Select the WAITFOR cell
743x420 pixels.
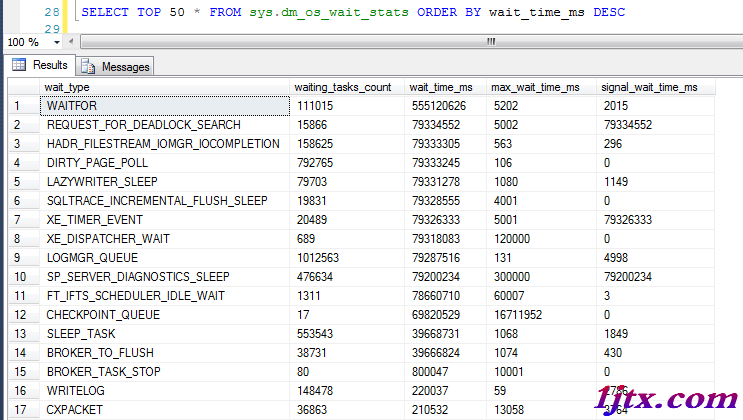(x=164, y=106)
